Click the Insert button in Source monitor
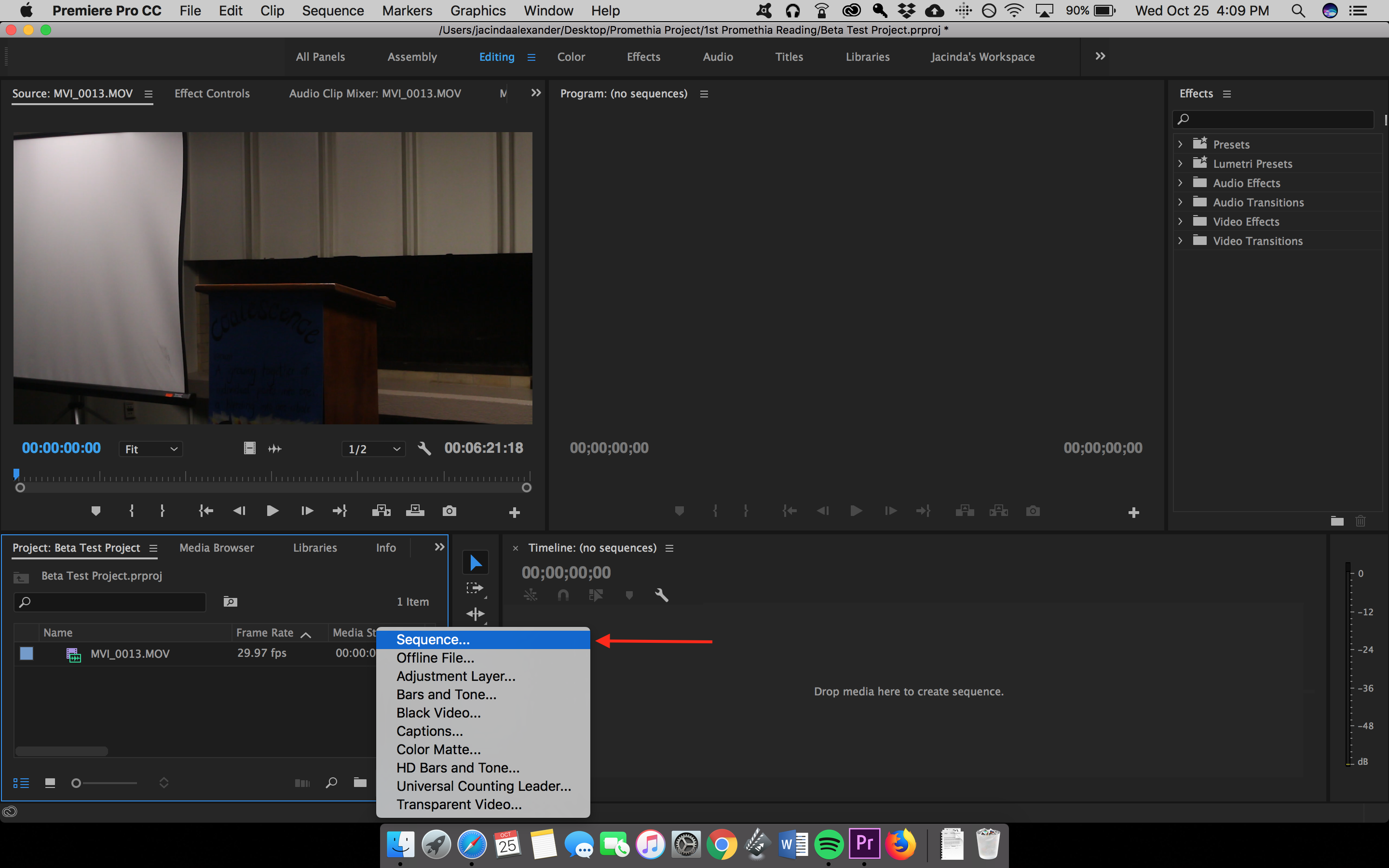Viewport: 1389px width, 868px height. (x=381, y=511)
